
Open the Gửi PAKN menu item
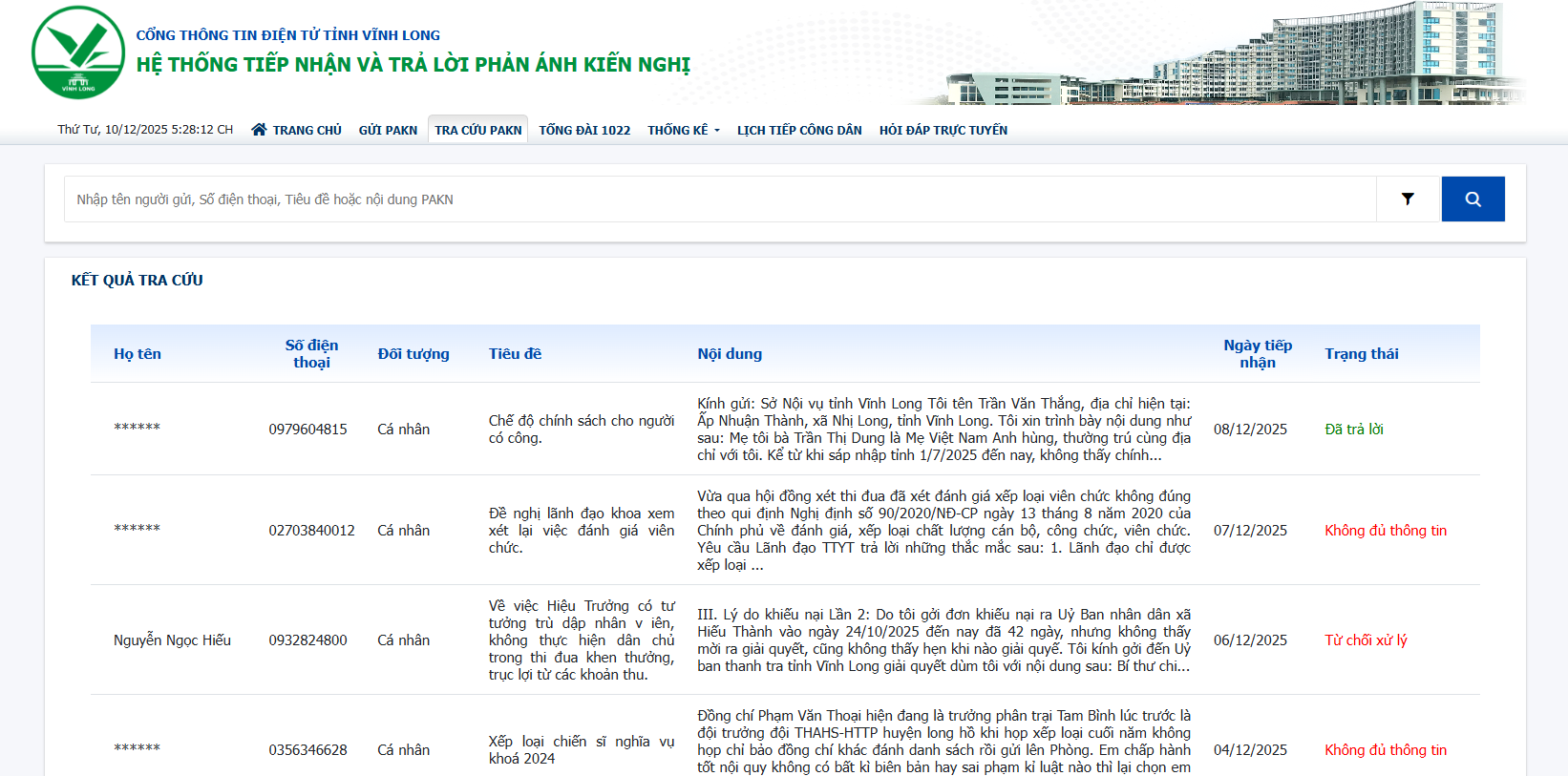[x=388, y=130]
